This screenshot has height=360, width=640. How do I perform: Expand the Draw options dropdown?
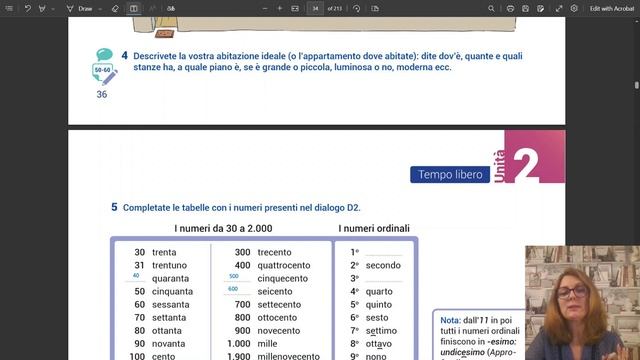pos(100,9)
